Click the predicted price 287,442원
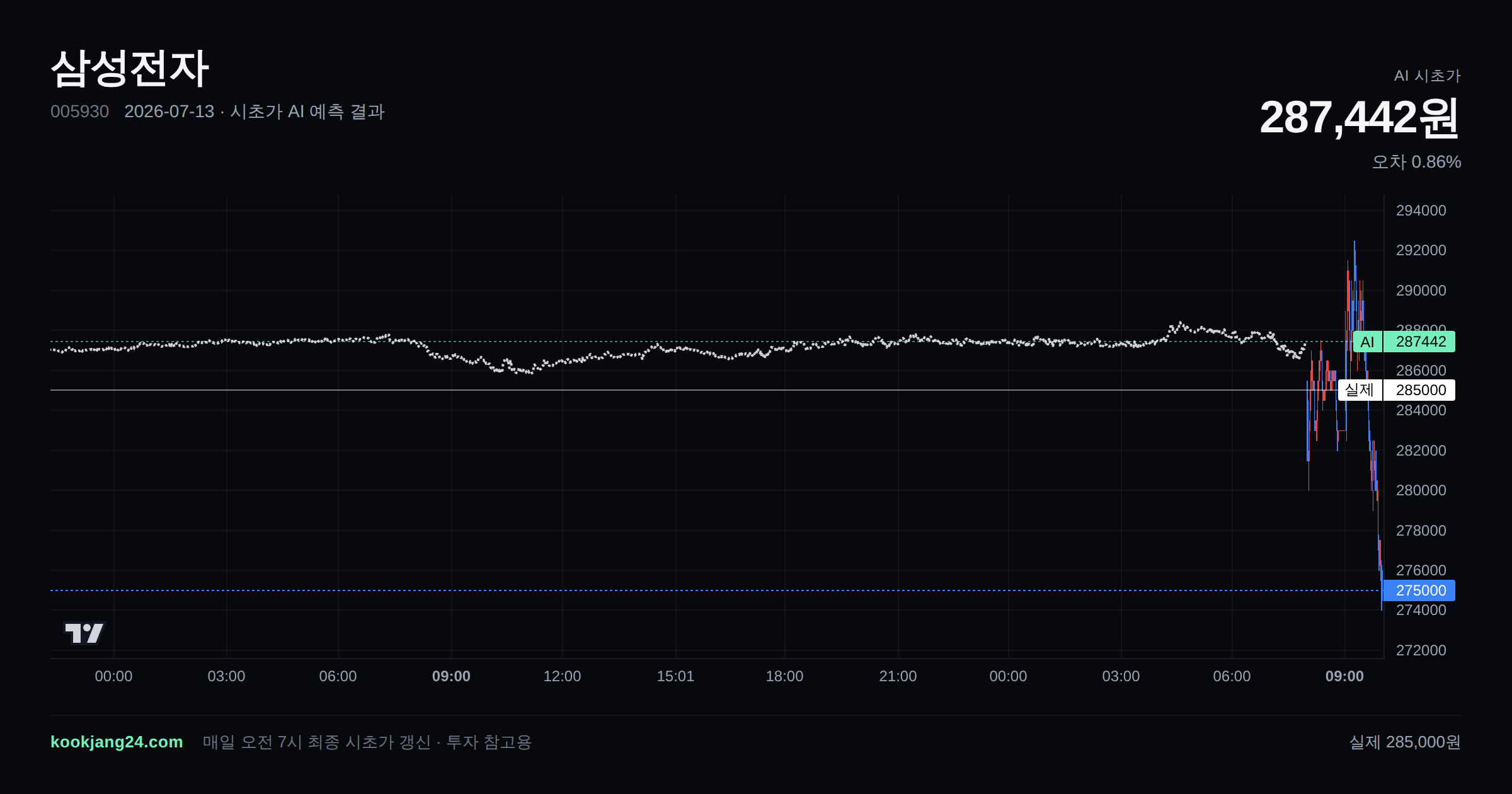The height and width of the screenshot is (794, 1512). [1360, 117]
